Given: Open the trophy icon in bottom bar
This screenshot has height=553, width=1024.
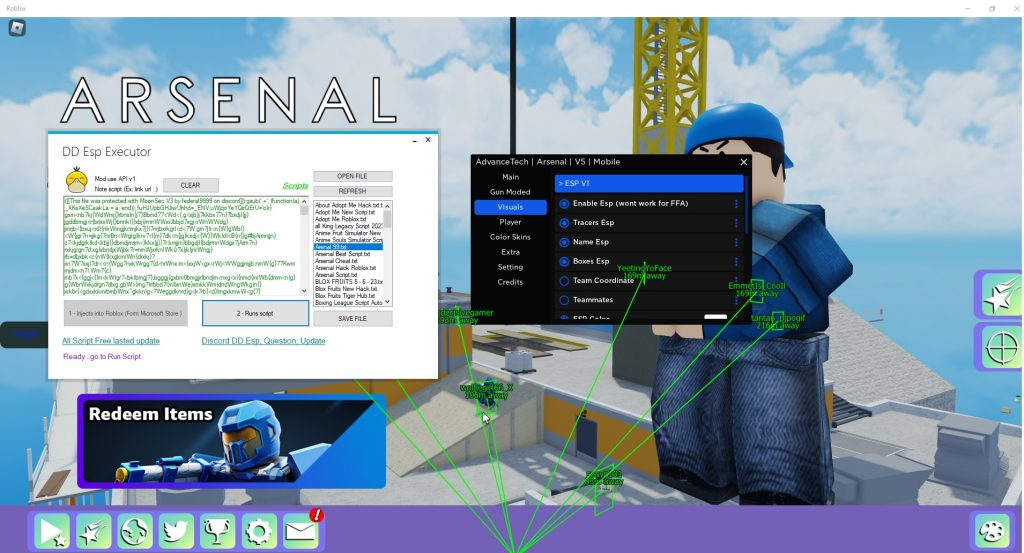Looking at the screenshot, I should pyautogui.click(x=218, y=531).
